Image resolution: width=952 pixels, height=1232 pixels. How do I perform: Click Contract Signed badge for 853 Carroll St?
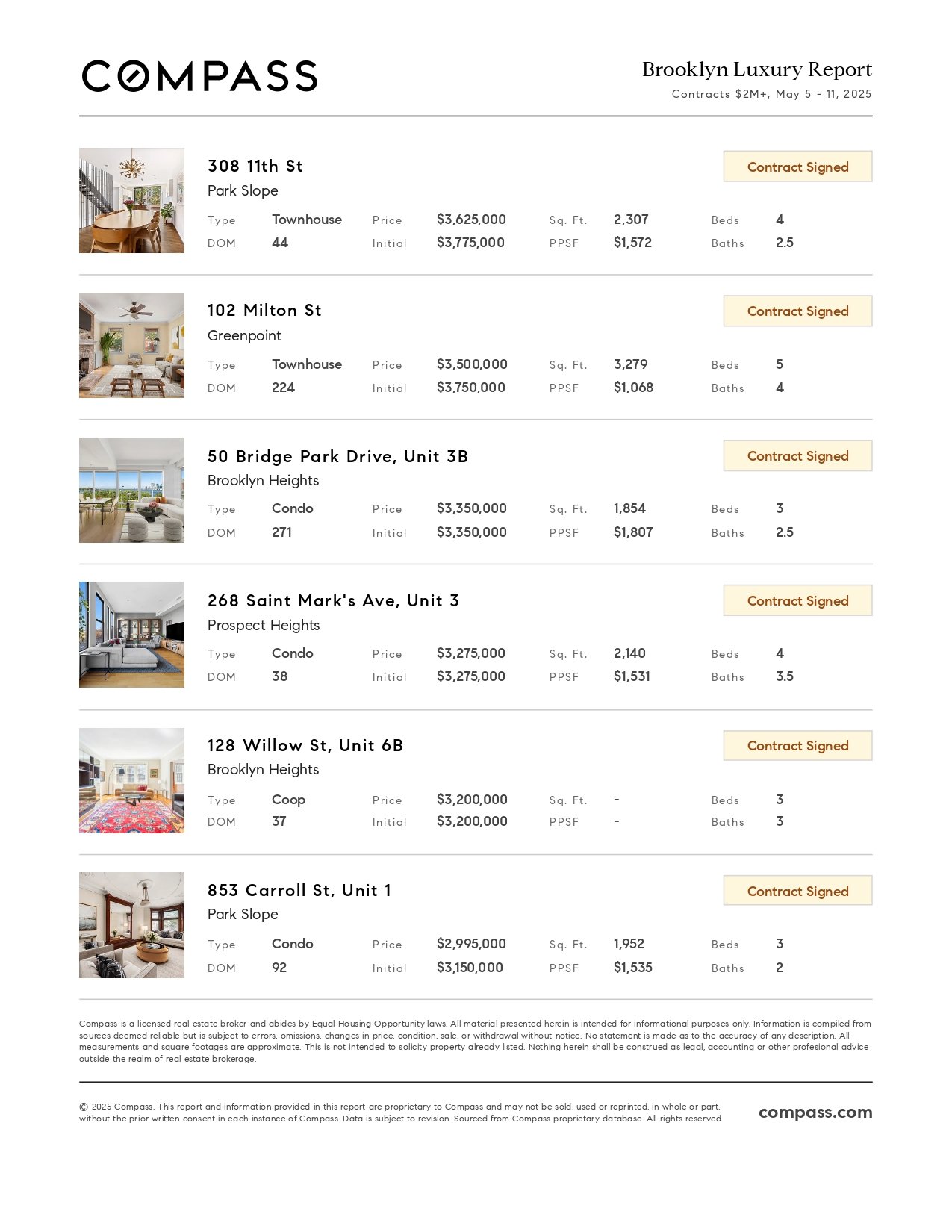[797, 891]
